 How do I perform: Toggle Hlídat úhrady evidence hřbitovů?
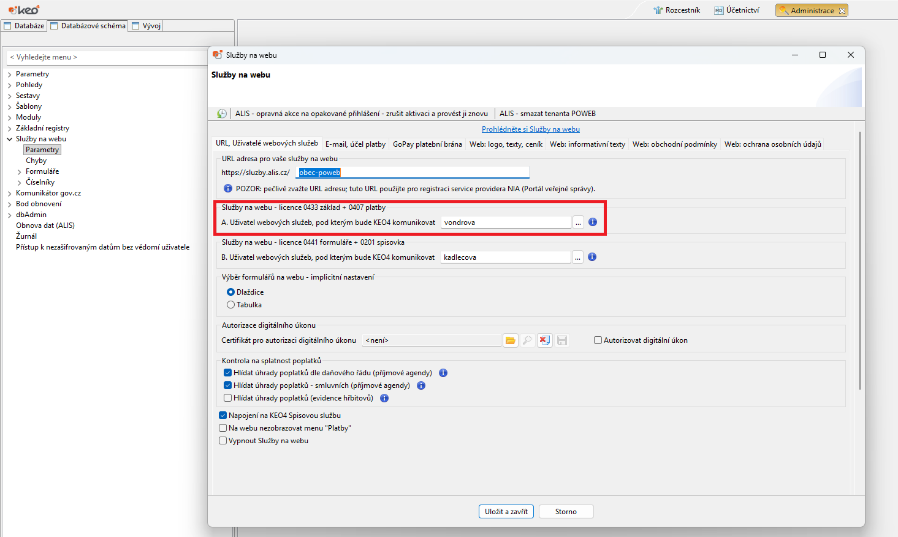228,398
